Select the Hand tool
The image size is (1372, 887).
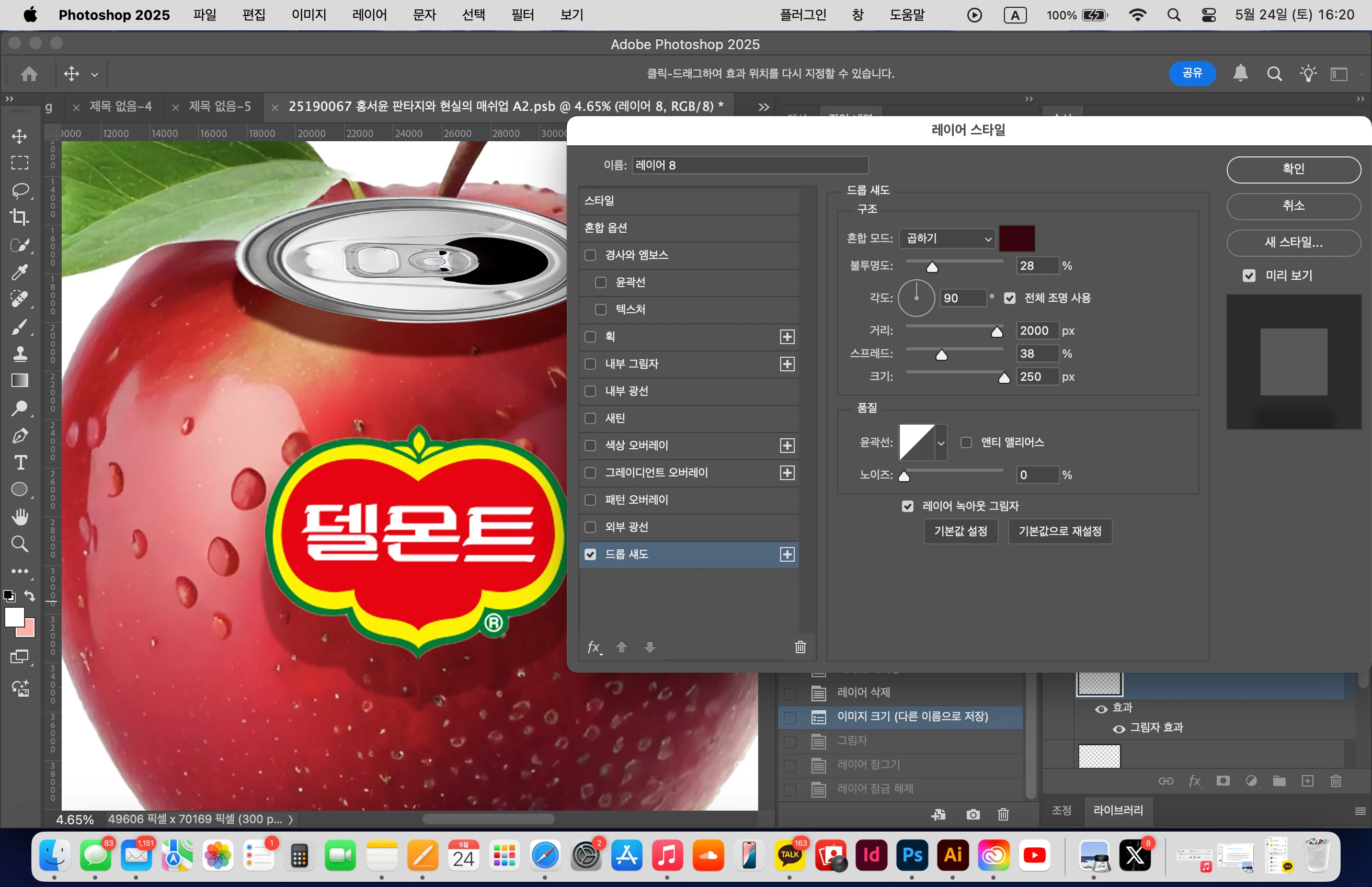19,517
